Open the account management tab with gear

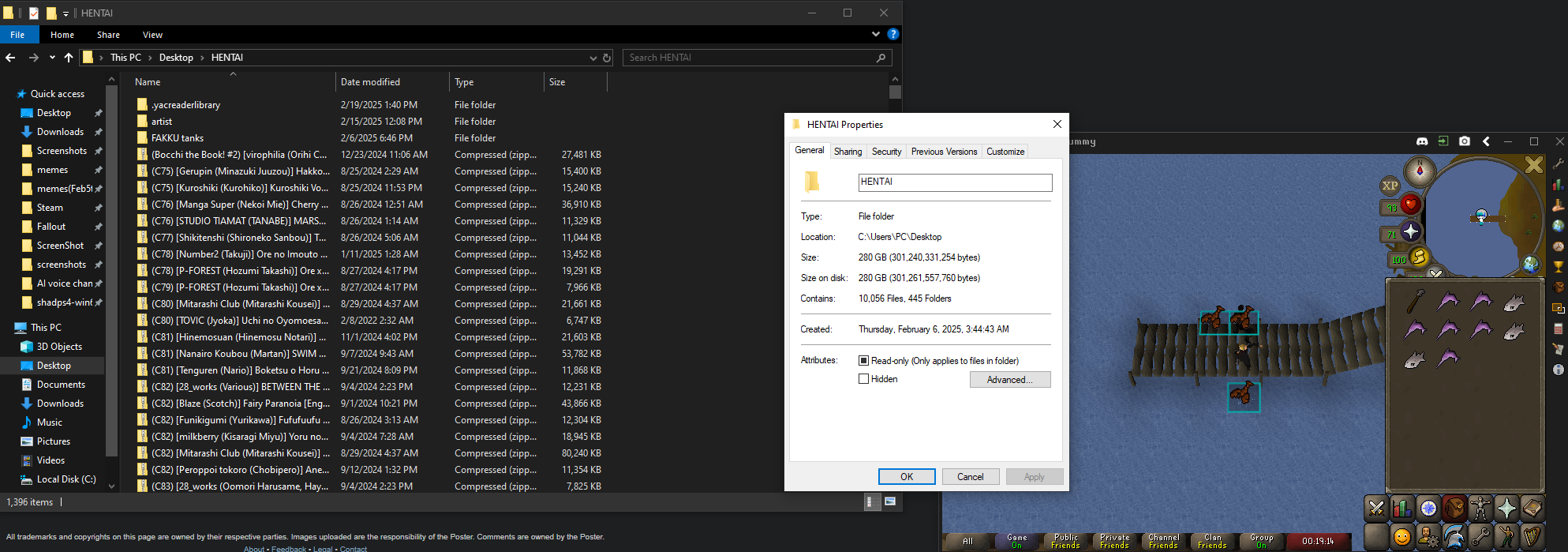tap(1428, 537)
